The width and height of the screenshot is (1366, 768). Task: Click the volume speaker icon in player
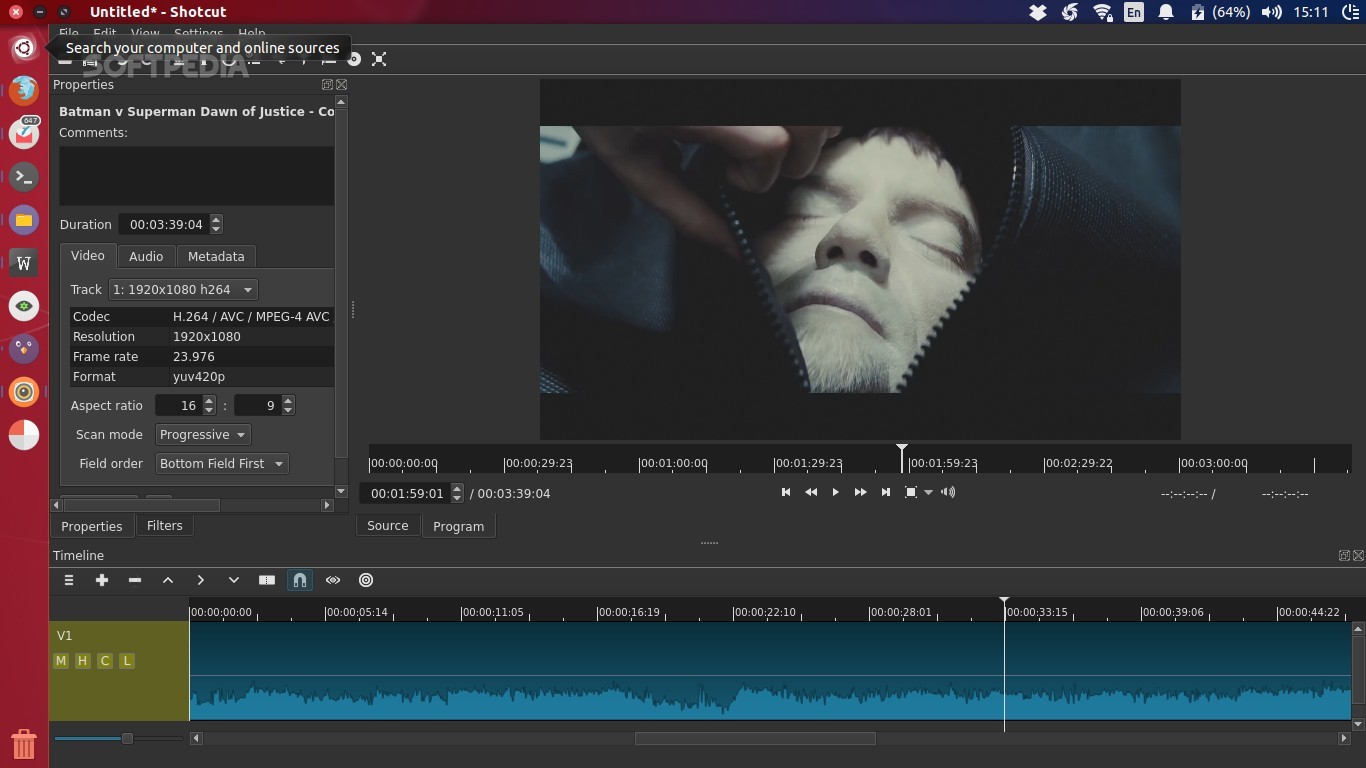click(948, 492)
